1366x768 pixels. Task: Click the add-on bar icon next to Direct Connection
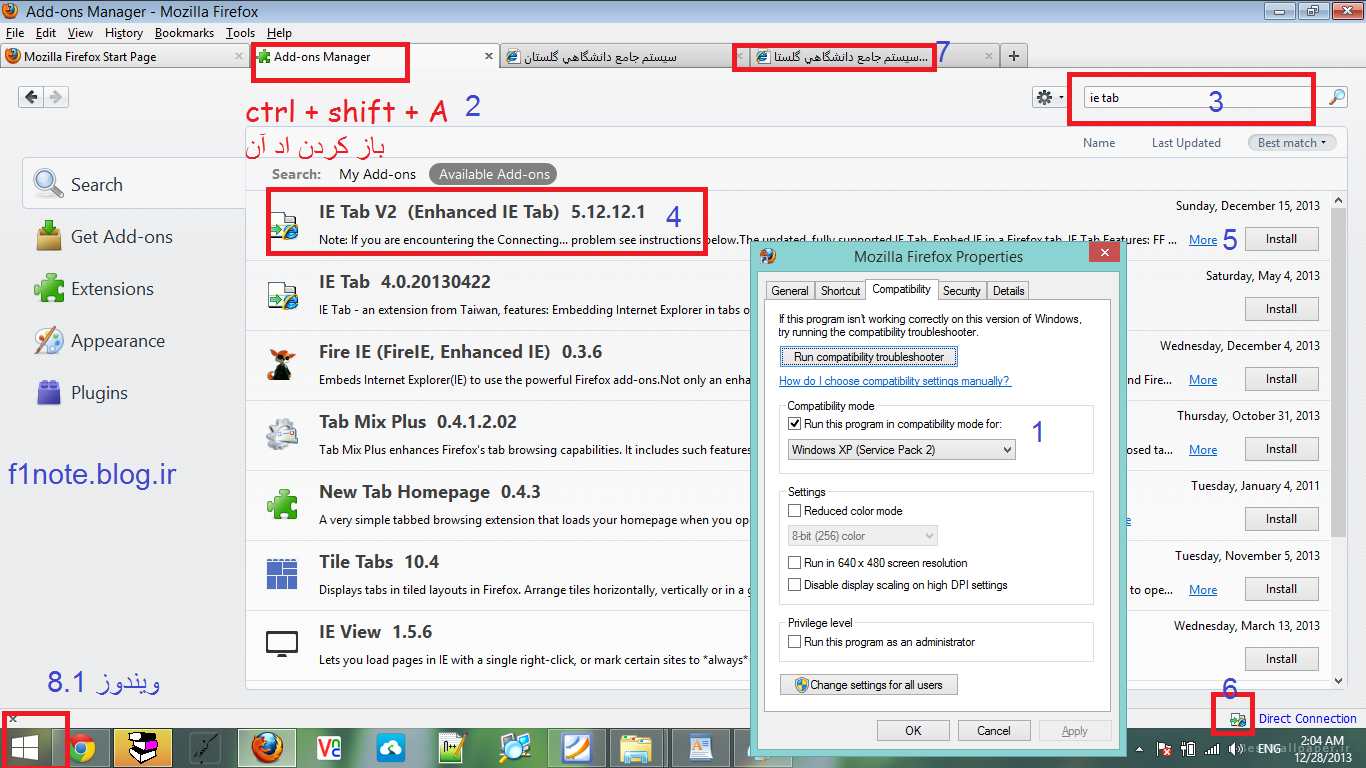click(x=1238, y=719)
